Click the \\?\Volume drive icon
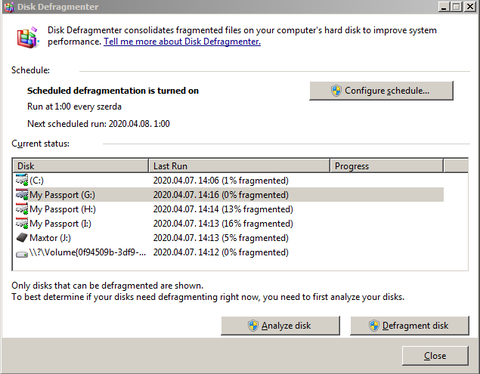Image resolution: width=480 pixels, height=374 pixels. (x=22, y=254)
